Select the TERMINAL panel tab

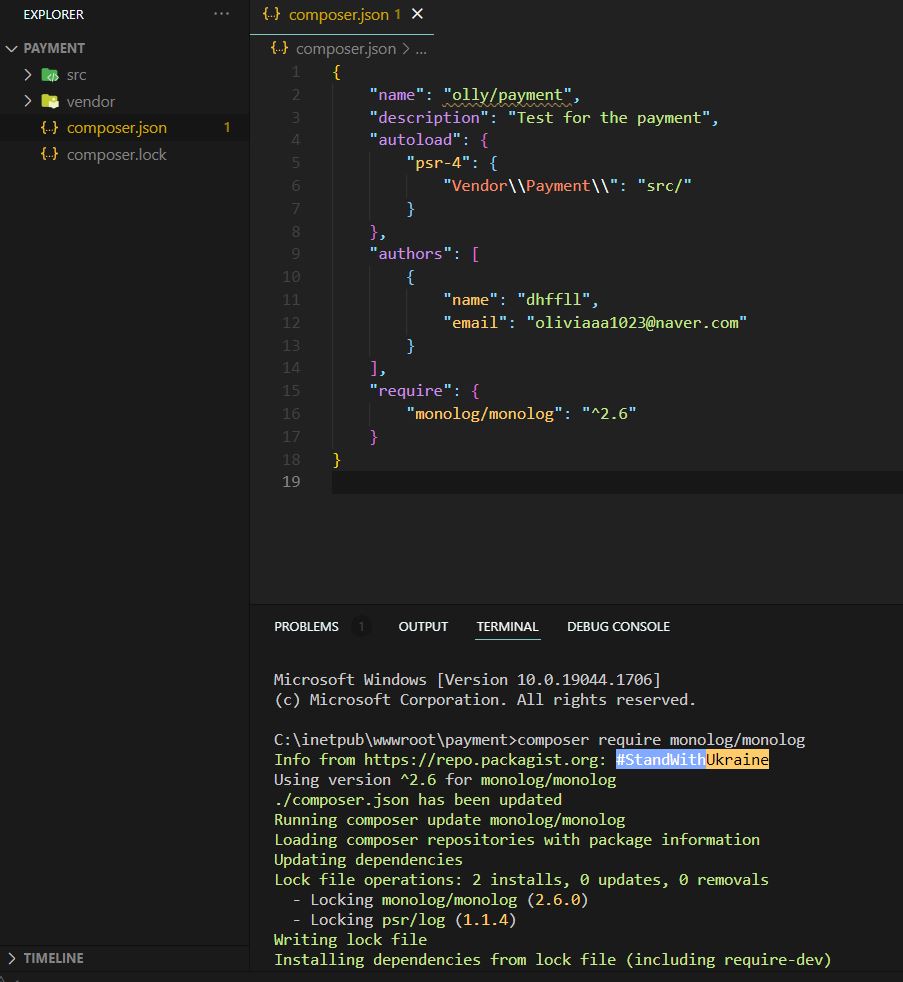[x=507, y=626]
